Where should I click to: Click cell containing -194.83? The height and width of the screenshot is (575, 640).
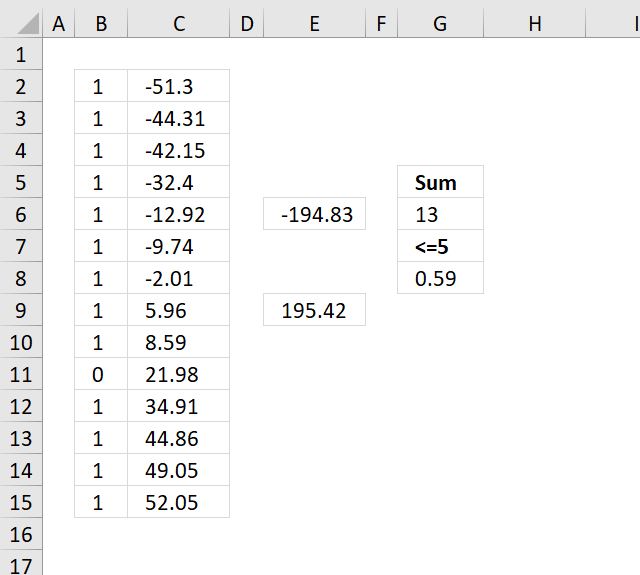pos(314,214)
